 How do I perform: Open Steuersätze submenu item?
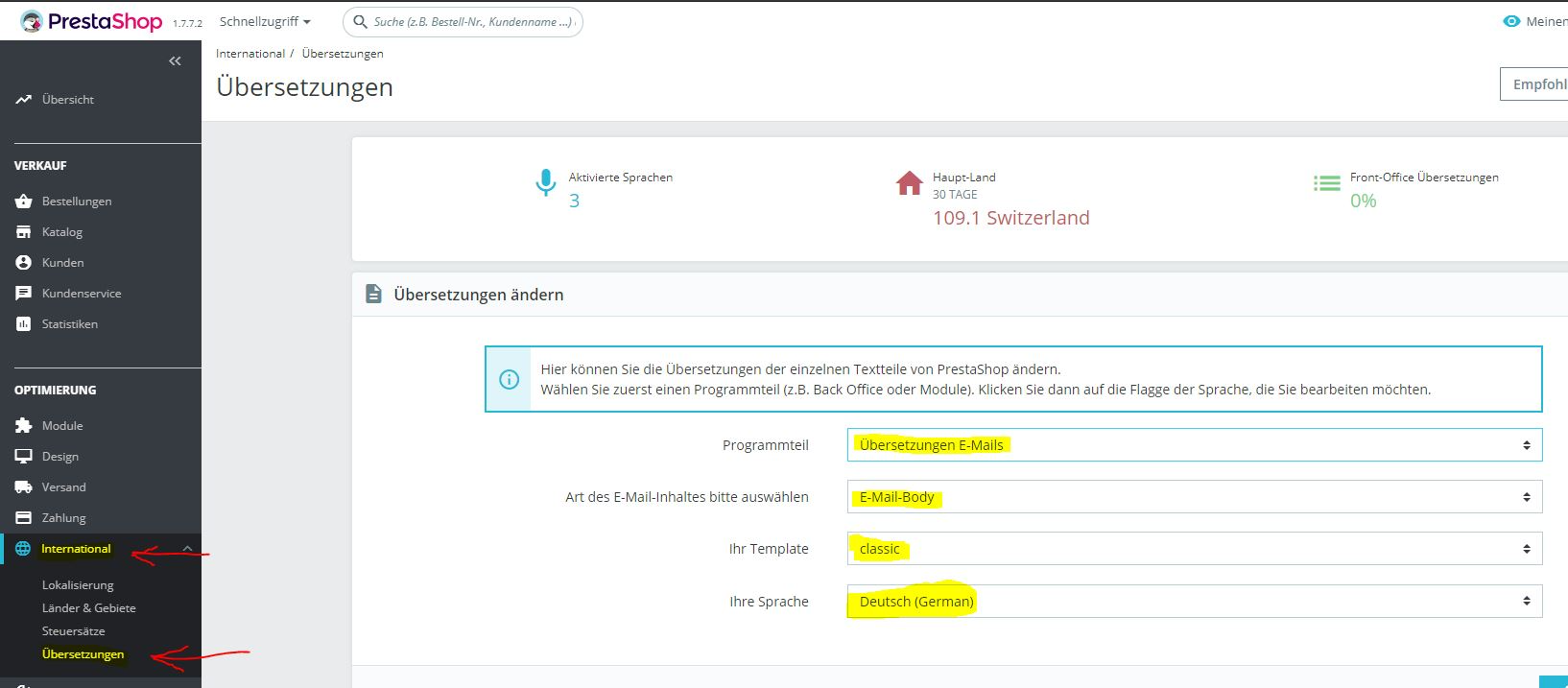(x=74, y=631)
